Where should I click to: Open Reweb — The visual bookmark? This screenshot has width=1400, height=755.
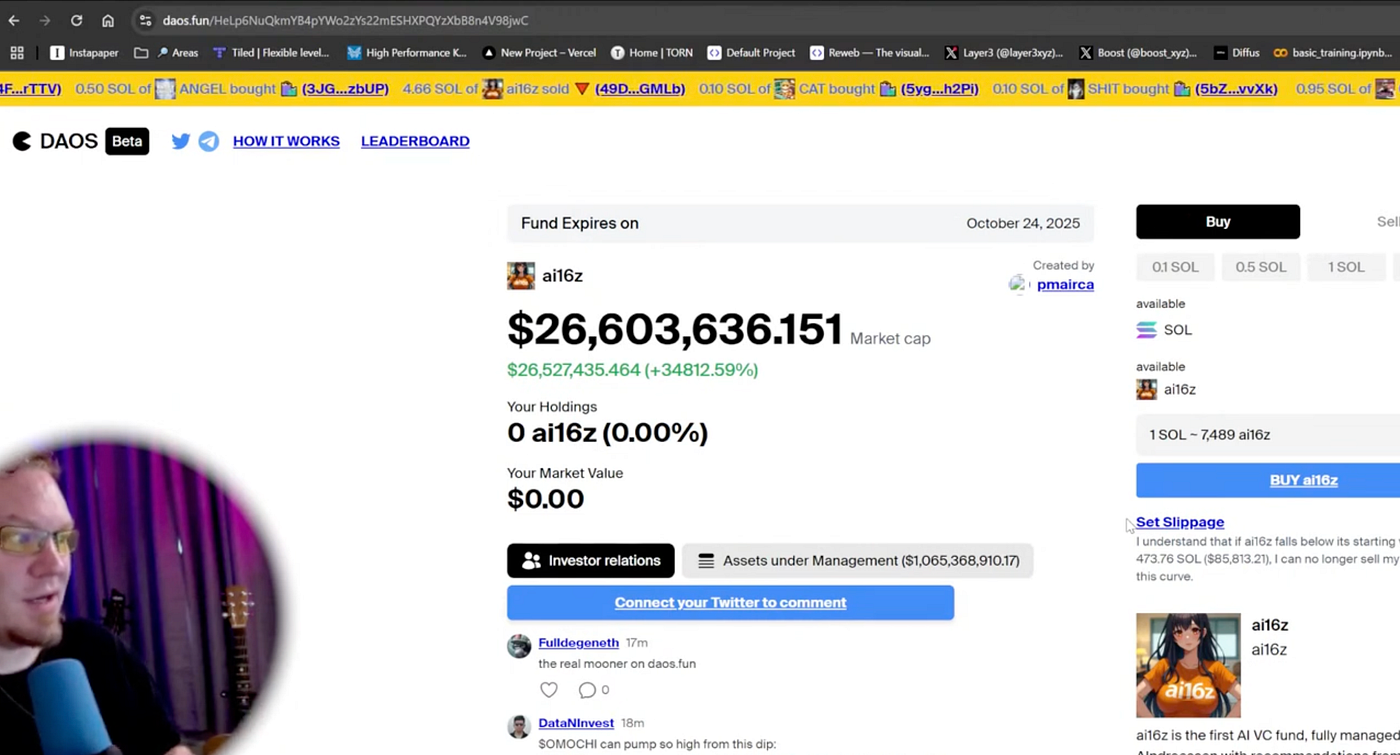coord(870,53)
